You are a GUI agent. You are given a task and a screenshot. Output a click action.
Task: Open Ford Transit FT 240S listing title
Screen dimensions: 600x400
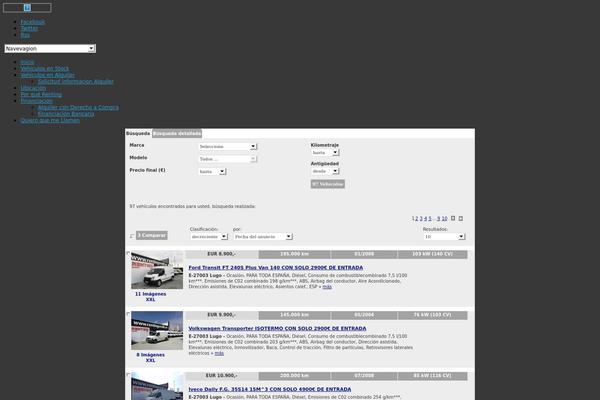click(x=276, y=268)
